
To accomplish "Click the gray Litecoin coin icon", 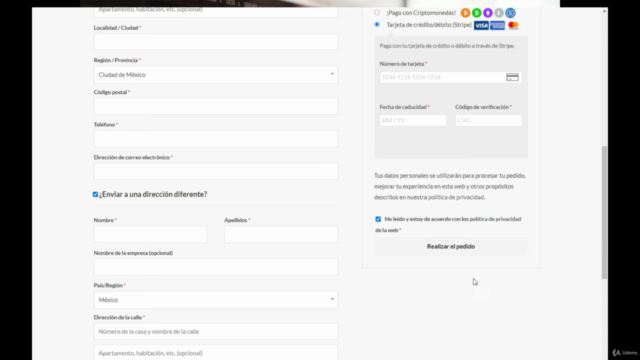I will [499, 13].
